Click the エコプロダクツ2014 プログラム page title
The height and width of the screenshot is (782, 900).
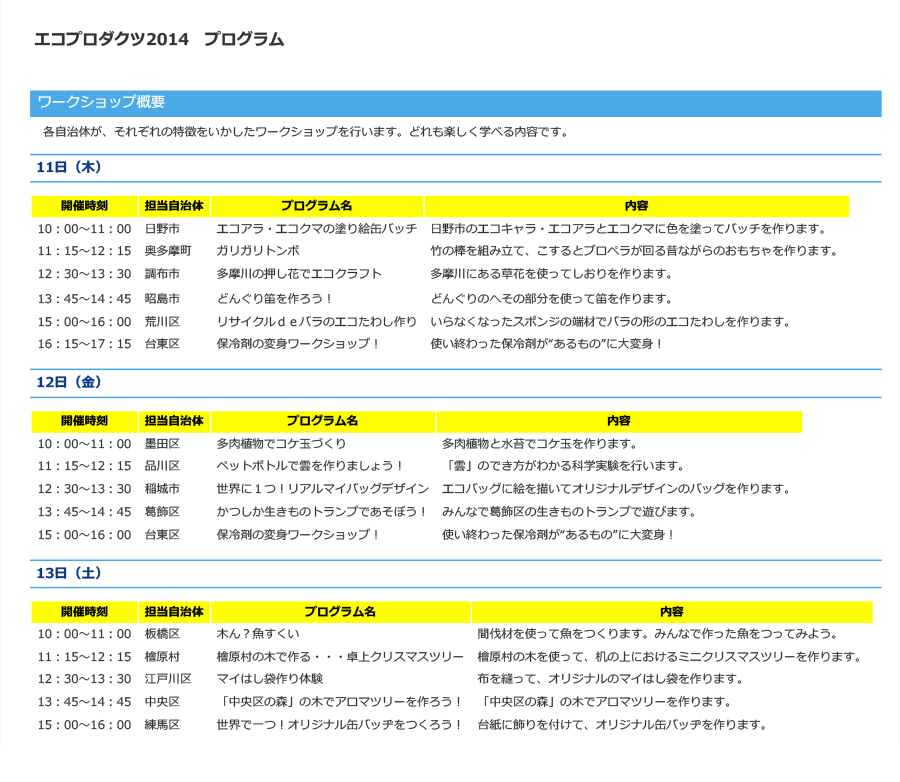click(159, 39)
